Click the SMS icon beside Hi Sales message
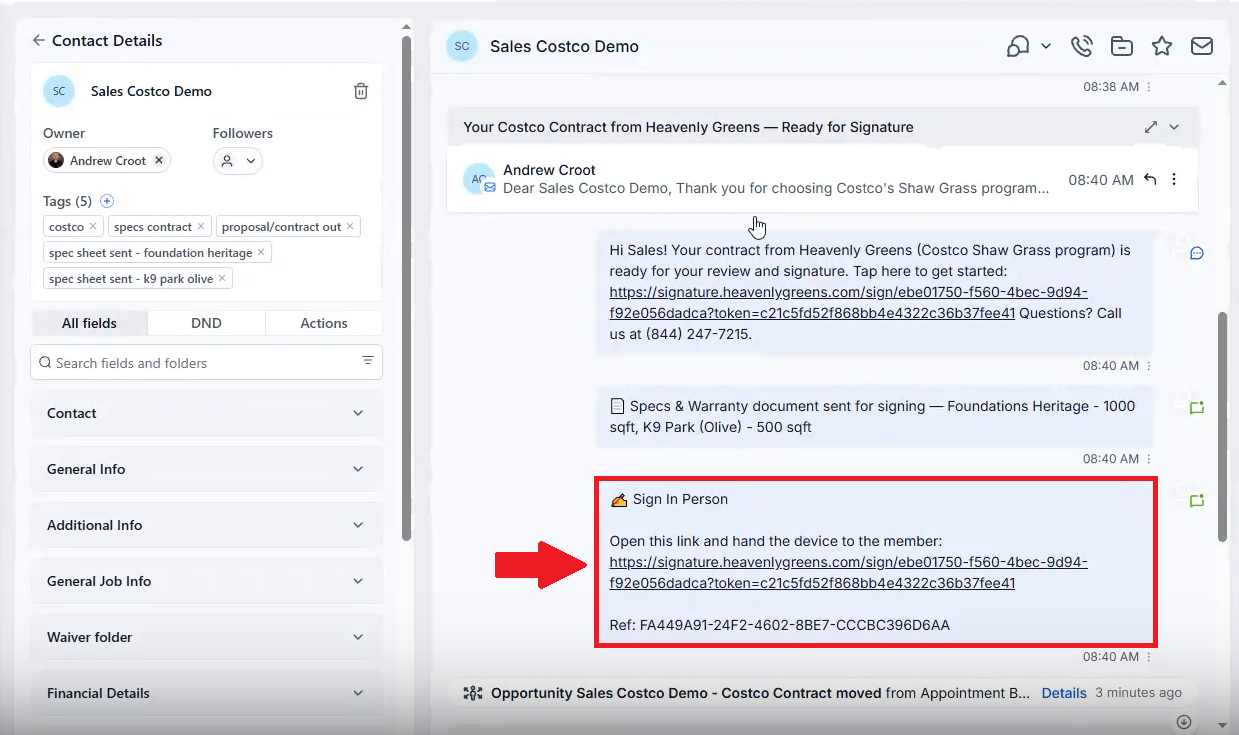Viewport: 1239px width, 735px height. tap(1196, 253)
